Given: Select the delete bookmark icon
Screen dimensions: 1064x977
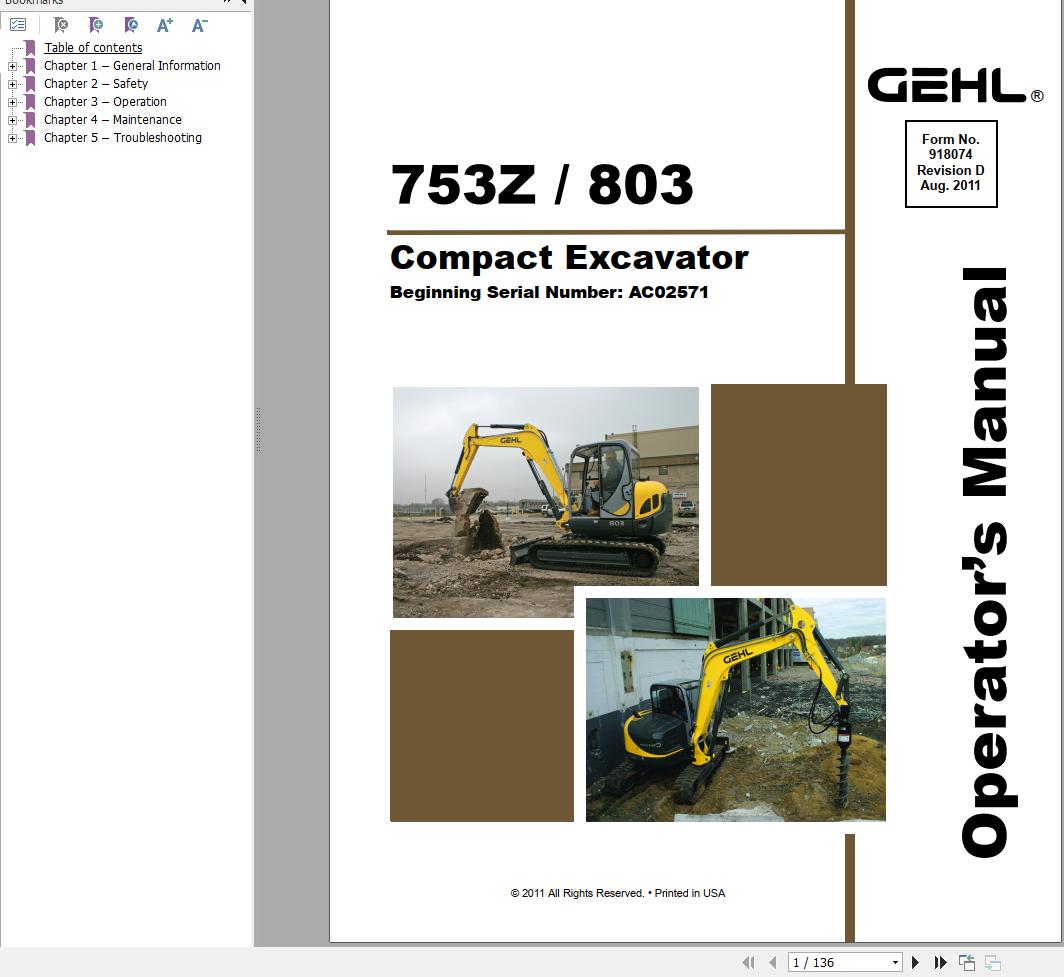Looking at the screenshot, I should point(61,24).
